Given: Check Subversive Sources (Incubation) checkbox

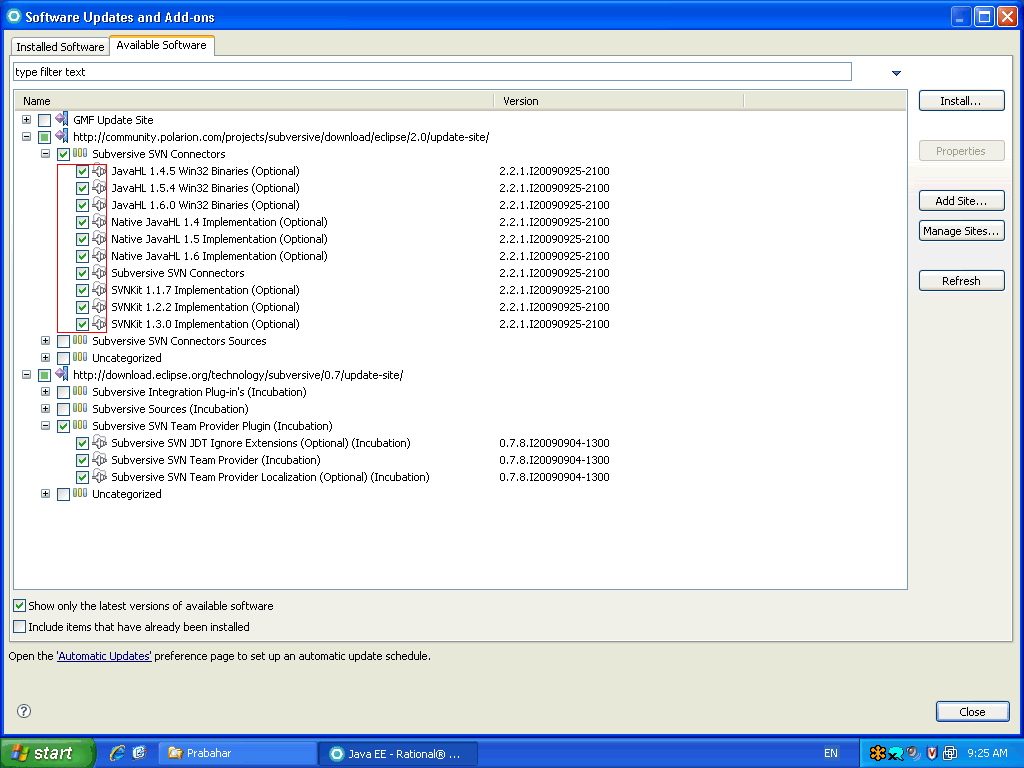Looking at the screenshot, I should [x=63, y=409].
